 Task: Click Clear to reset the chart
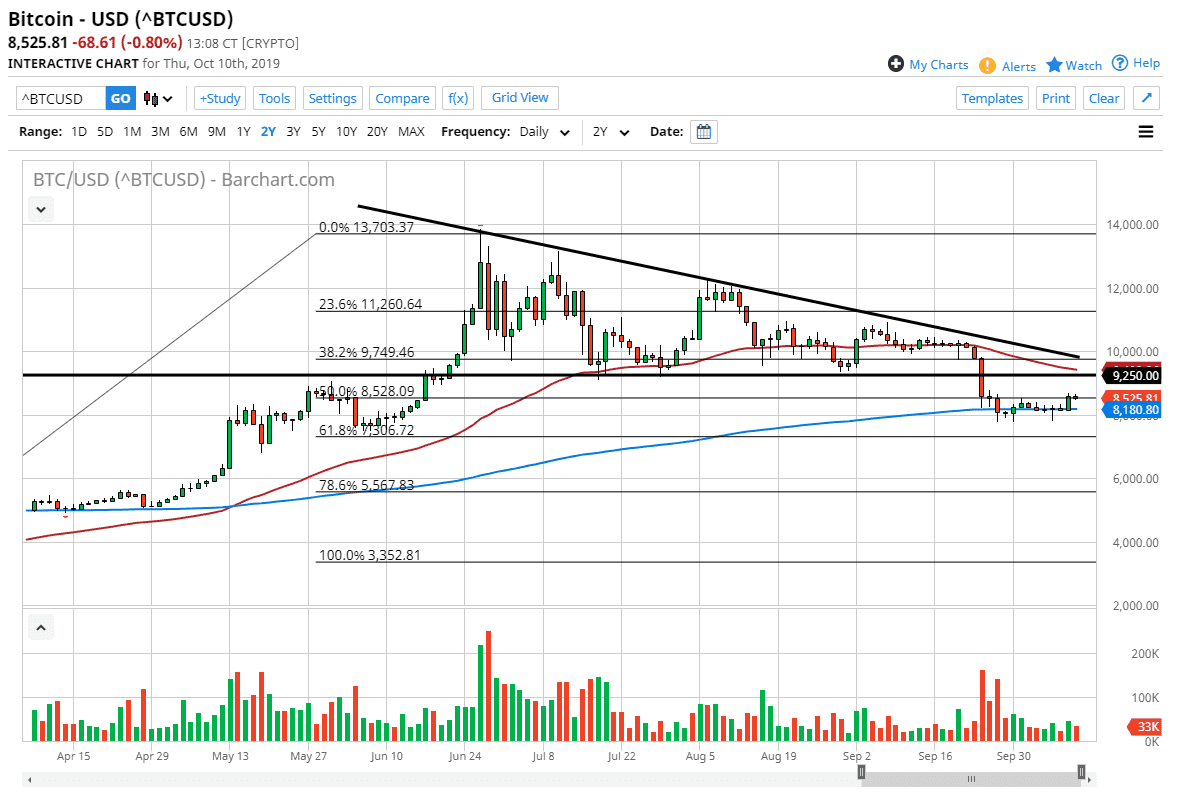1103,98
